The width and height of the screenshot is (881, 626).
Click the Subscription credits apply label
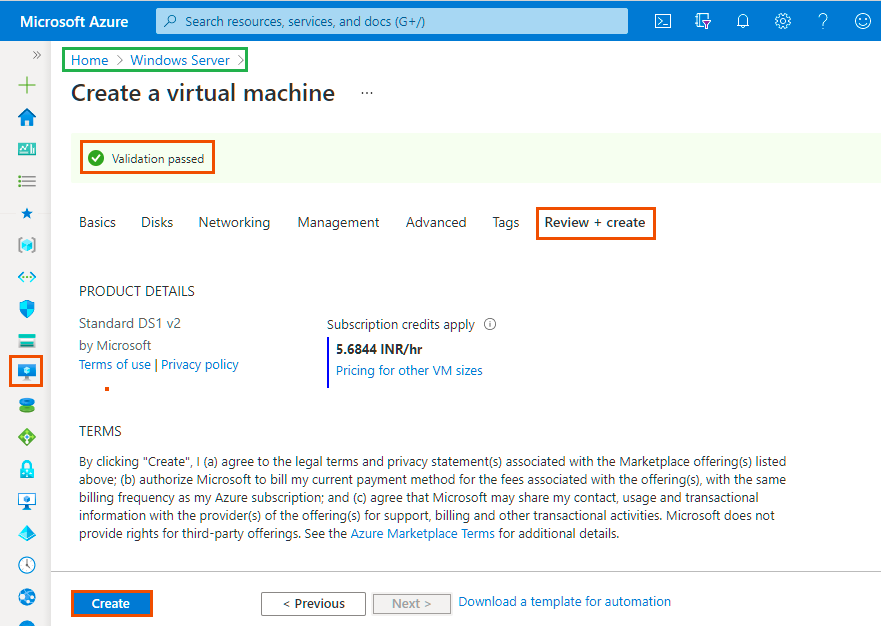coord(401,325)
